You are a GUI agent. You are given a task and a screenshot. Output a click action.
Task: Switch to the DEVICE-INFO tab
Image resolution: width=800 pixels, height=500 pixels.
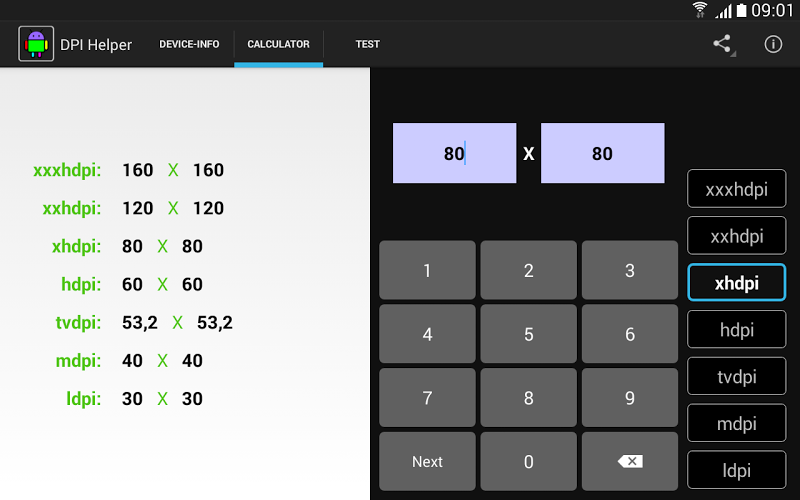click(x=189, y=44)
